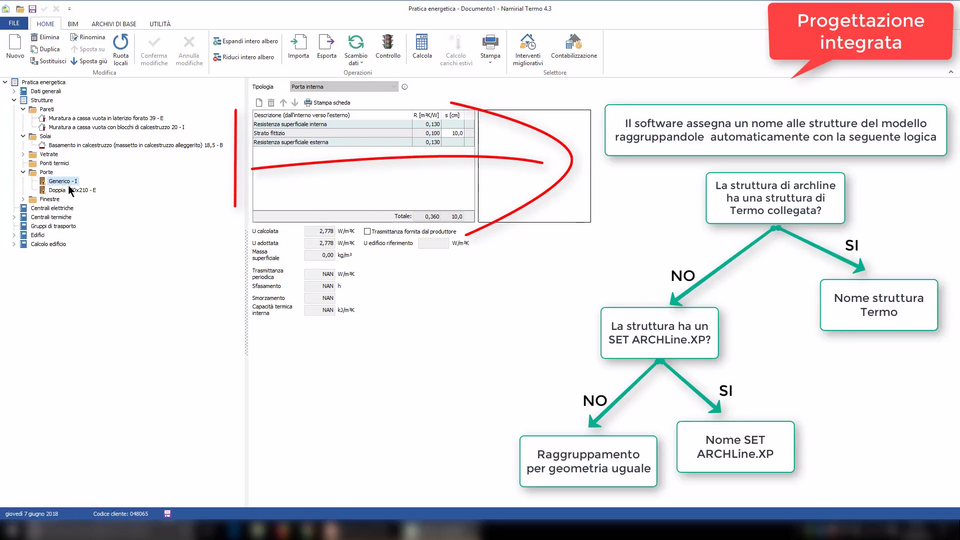
Task: Expand the Centrali termiche node
Action: click(14, 217)
